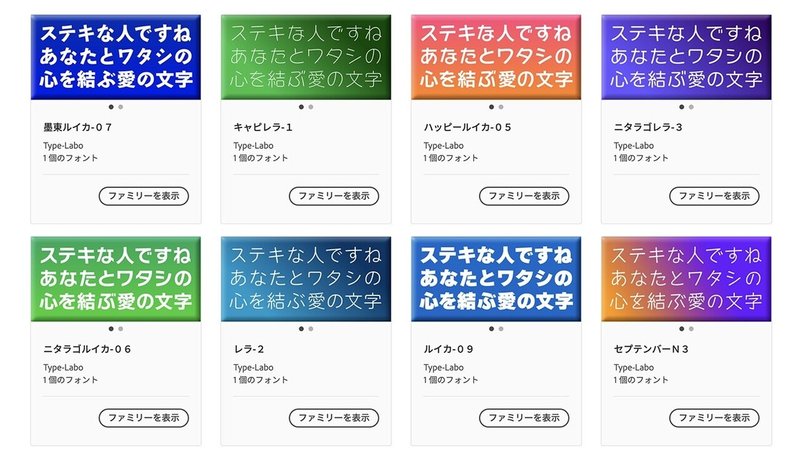
Task: Click the first carousel dot under セプテンバーN3
Action: coord(682,329)
